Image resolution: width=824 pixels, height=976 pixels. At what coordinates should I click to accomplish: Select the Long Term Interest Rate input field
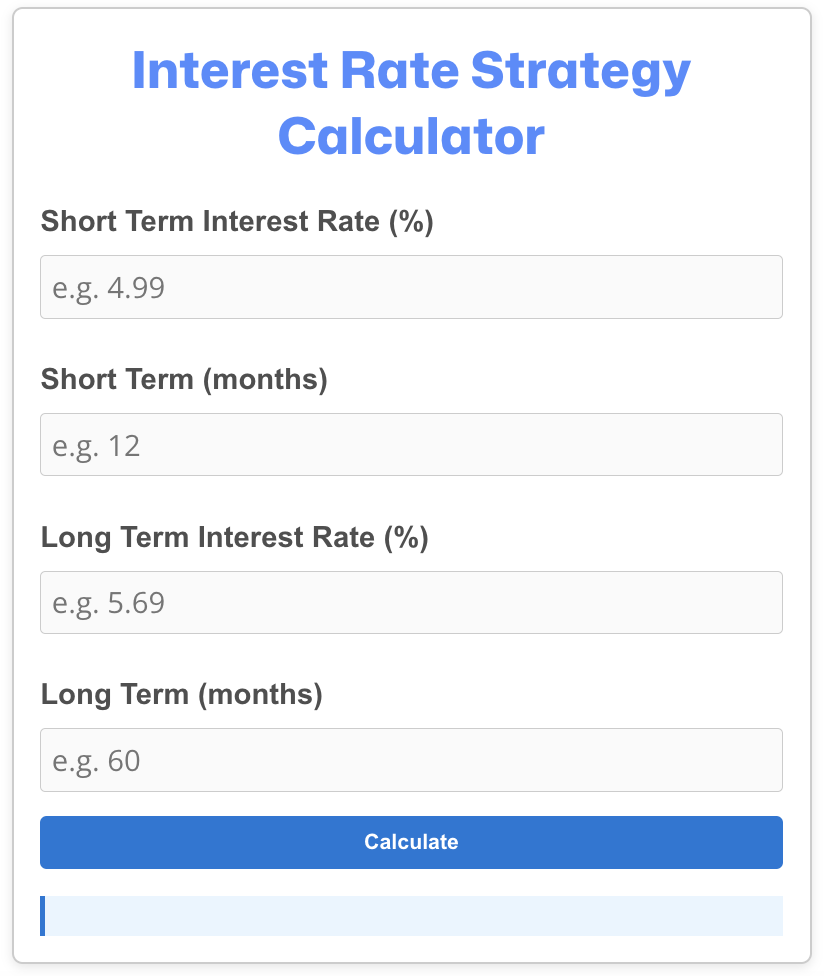click(x=411, y=603)
